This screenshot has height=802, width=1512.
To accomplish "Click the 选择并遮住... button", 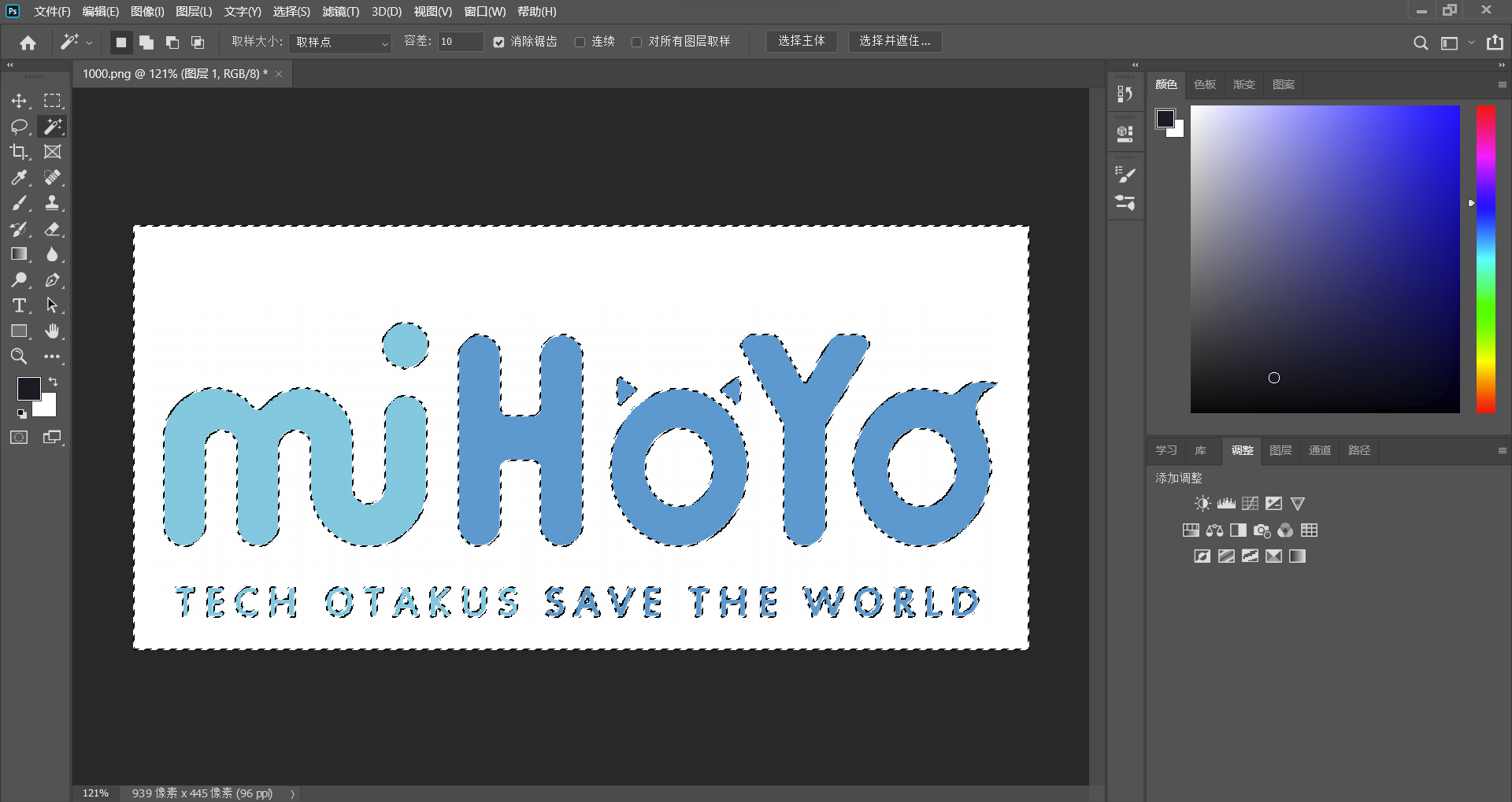I will (895, 42).
